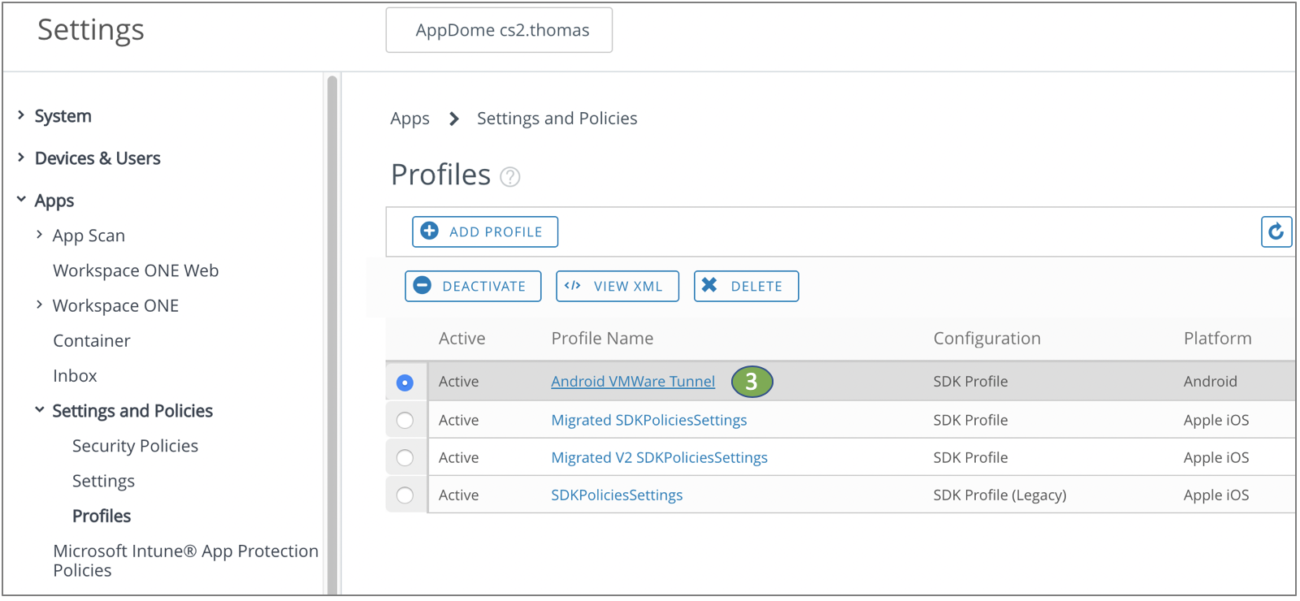This screenshot has height=601, width=1300.
Task: Open the Android VMWare Tunnel profile link
Action: coord(632,381)
